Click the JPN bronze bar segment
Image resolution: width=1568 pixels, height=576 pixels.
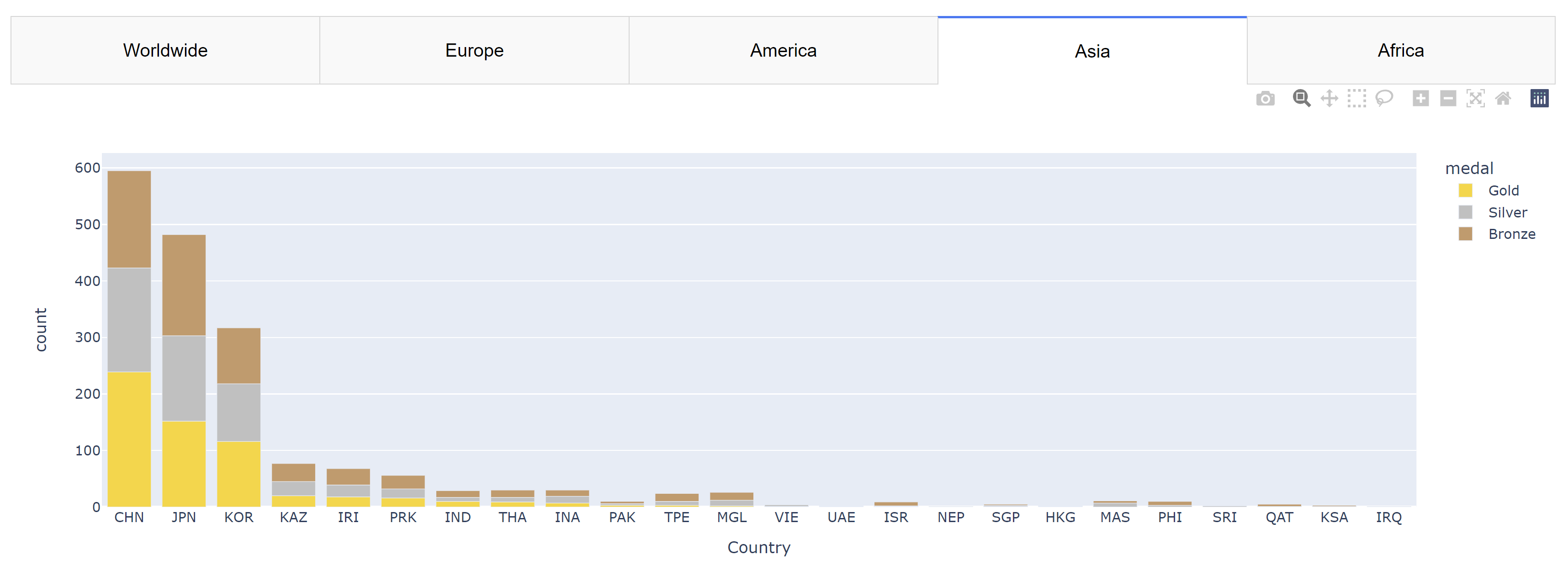click(184, 285)
